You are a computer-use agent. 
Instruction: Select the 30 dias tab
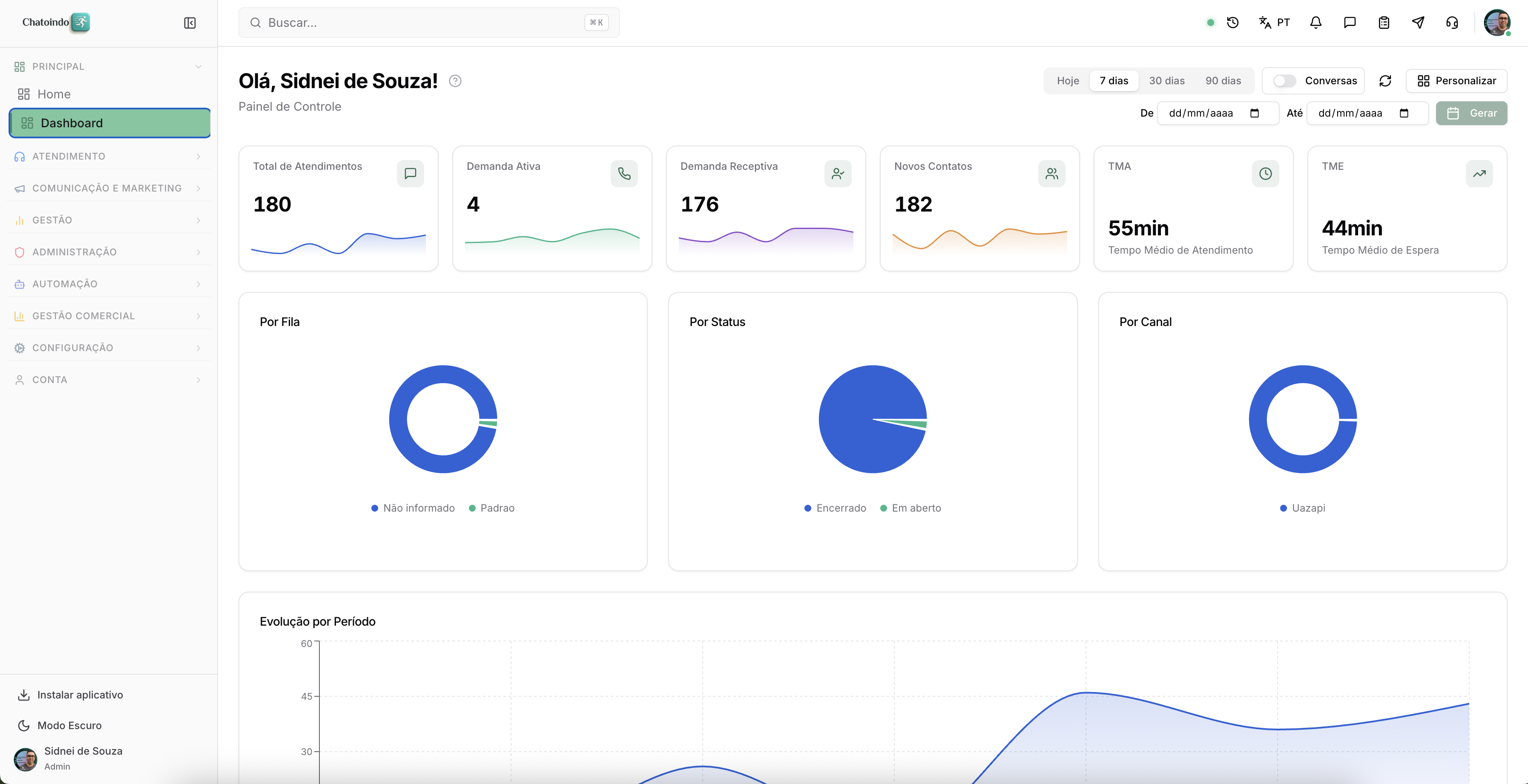coord(1166,80)
